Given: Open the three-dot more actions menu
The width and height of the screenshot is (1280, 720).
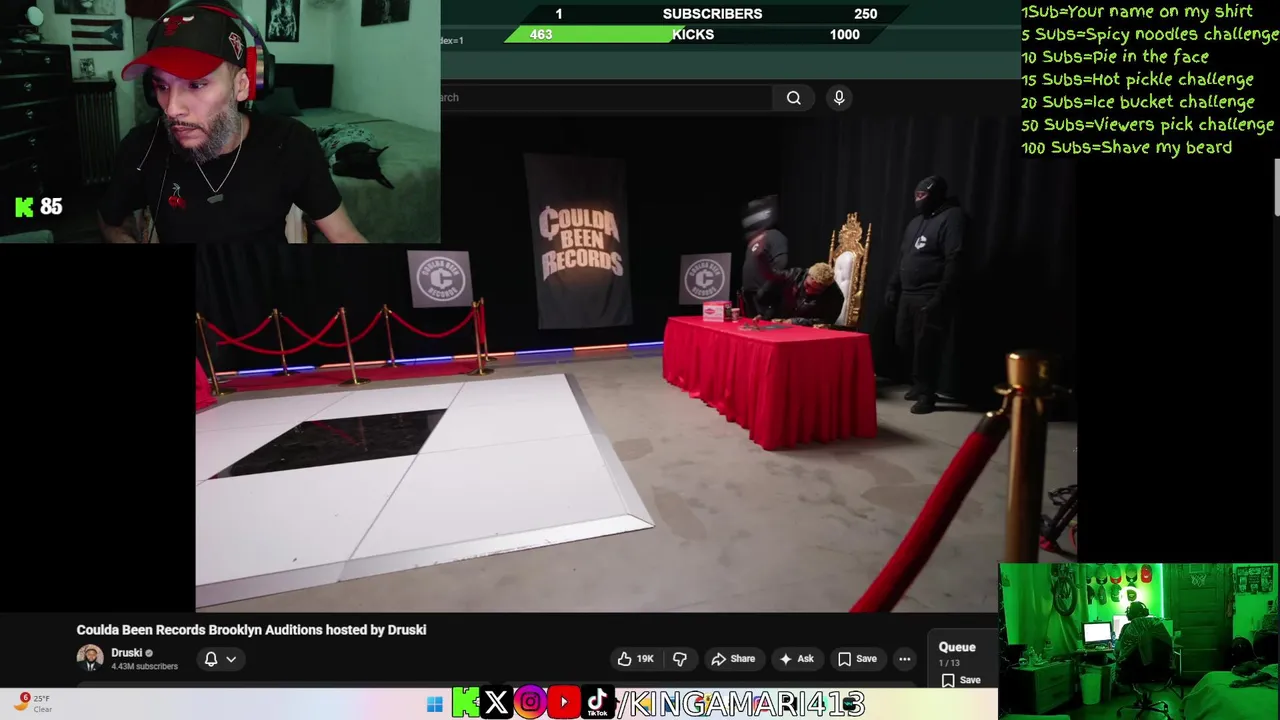Looking at the screenshot, I should pyautogui.click(x=904, y=659).
